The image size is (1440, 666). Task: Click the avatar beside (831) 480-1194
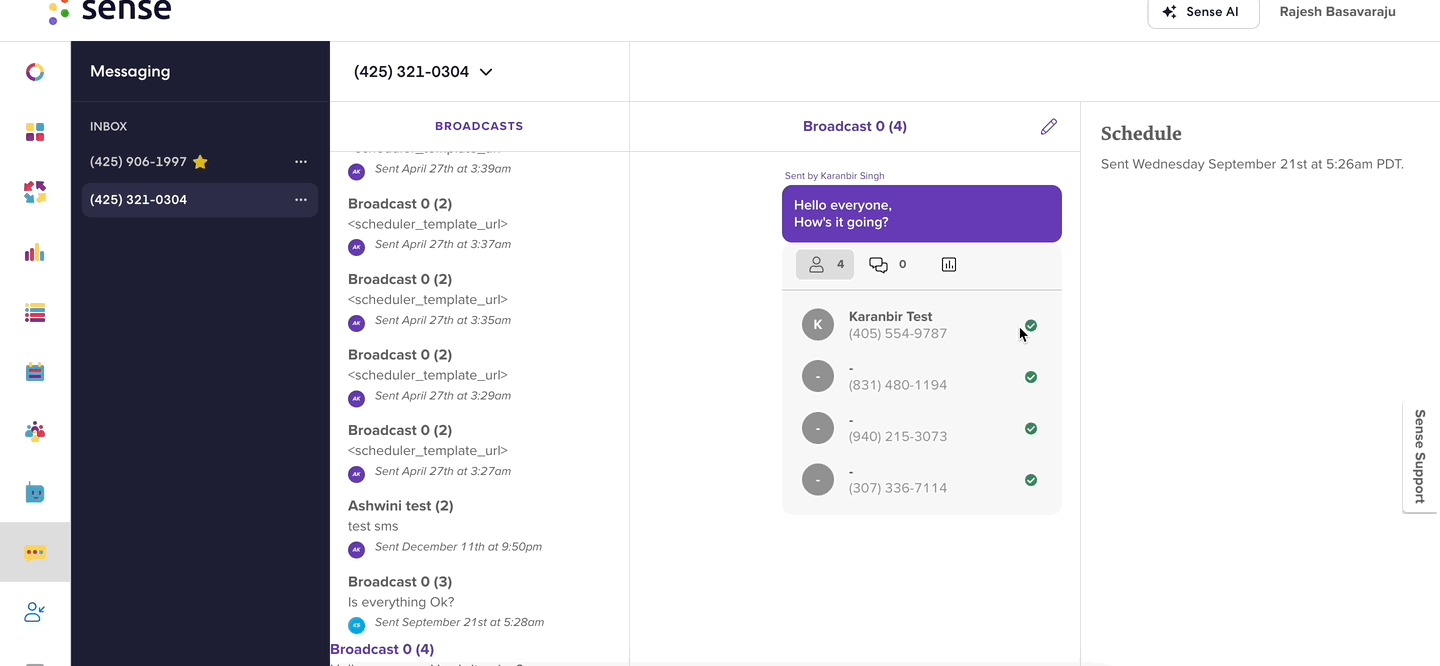click(x=818, y=376)
